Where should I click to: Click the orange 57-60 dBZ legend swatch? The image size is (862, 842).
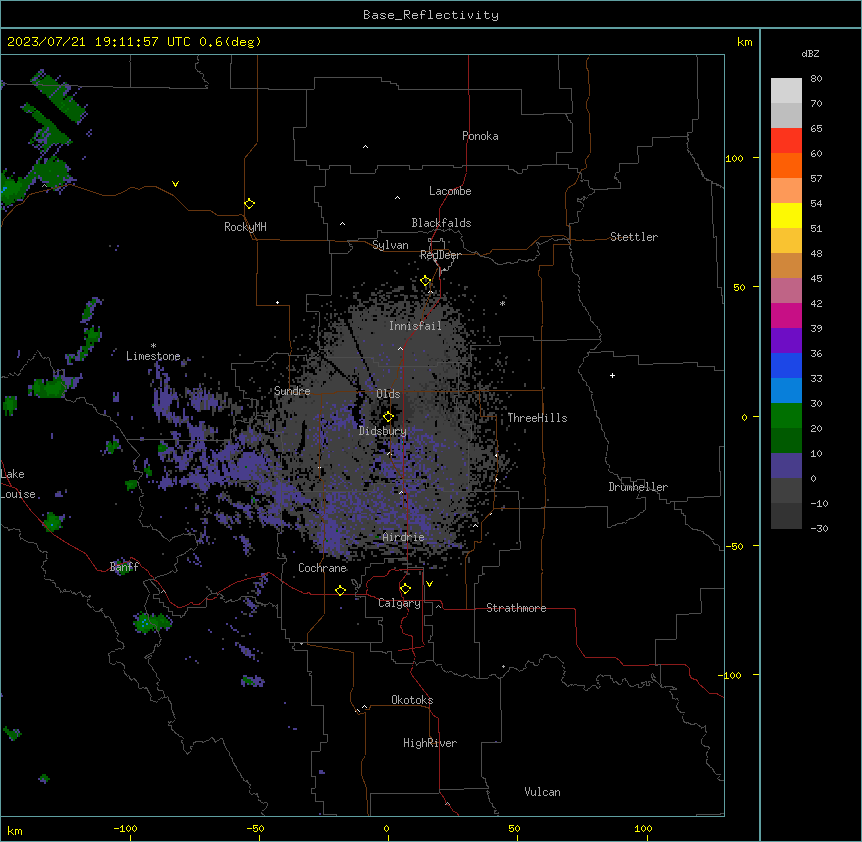(786, 165)
